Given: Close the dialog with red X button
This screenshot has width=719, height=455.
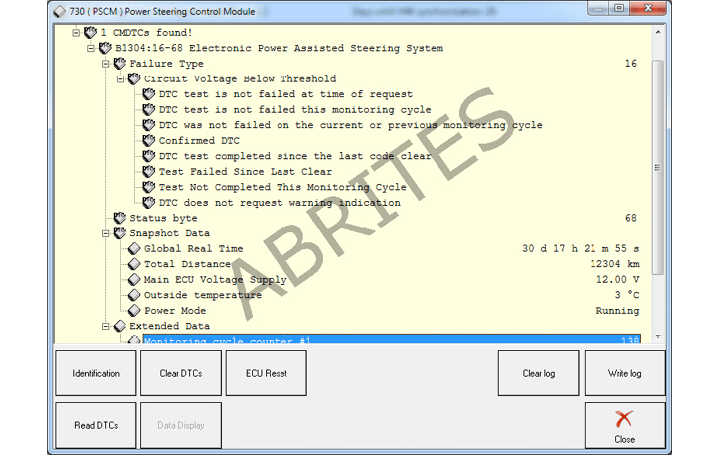Looking at the screenshot, I should [624, 425].
